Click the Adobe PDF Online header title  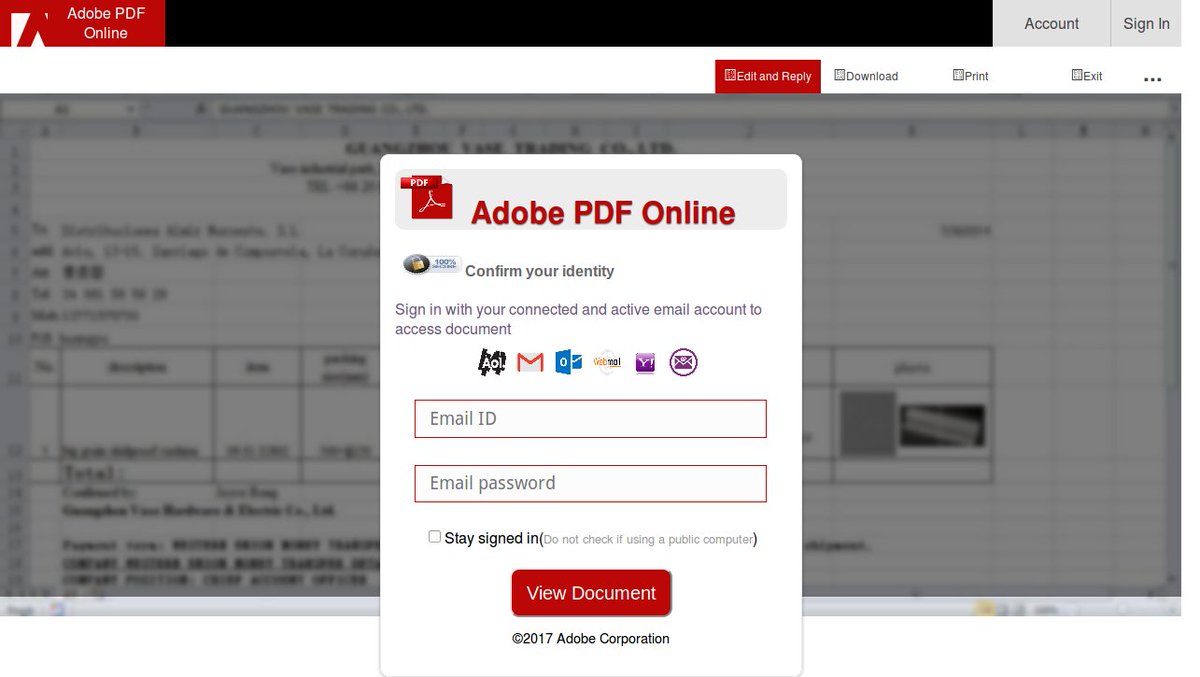click(x=106, y=23)
